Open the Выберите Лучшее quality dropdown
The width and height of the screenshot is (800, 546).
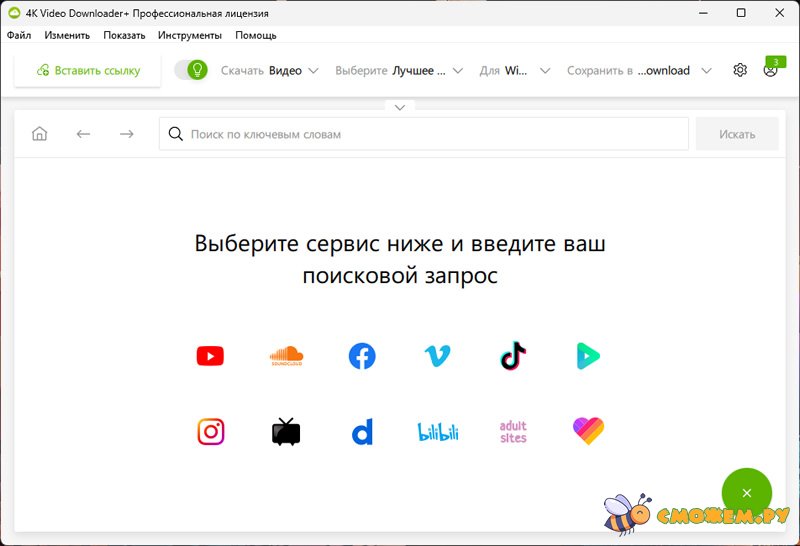399,71
